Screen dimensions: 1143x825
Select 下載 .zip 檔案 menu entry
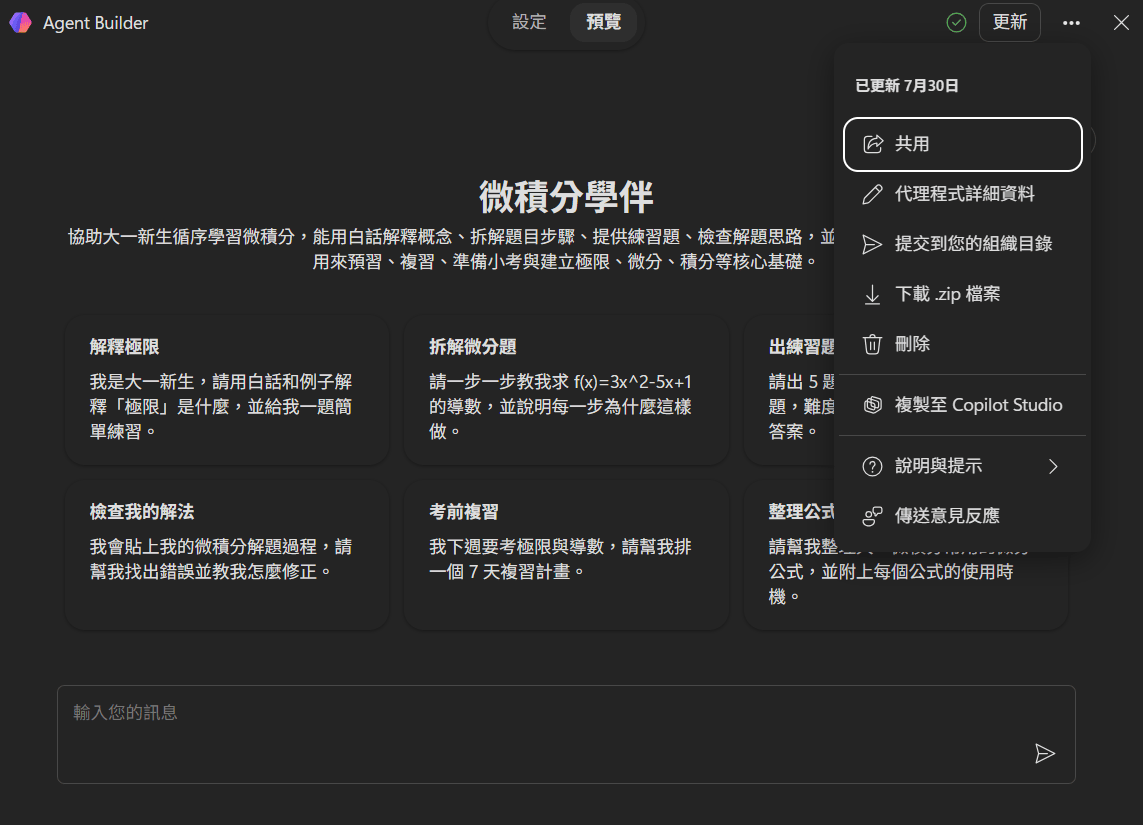(x=962, y=294)
